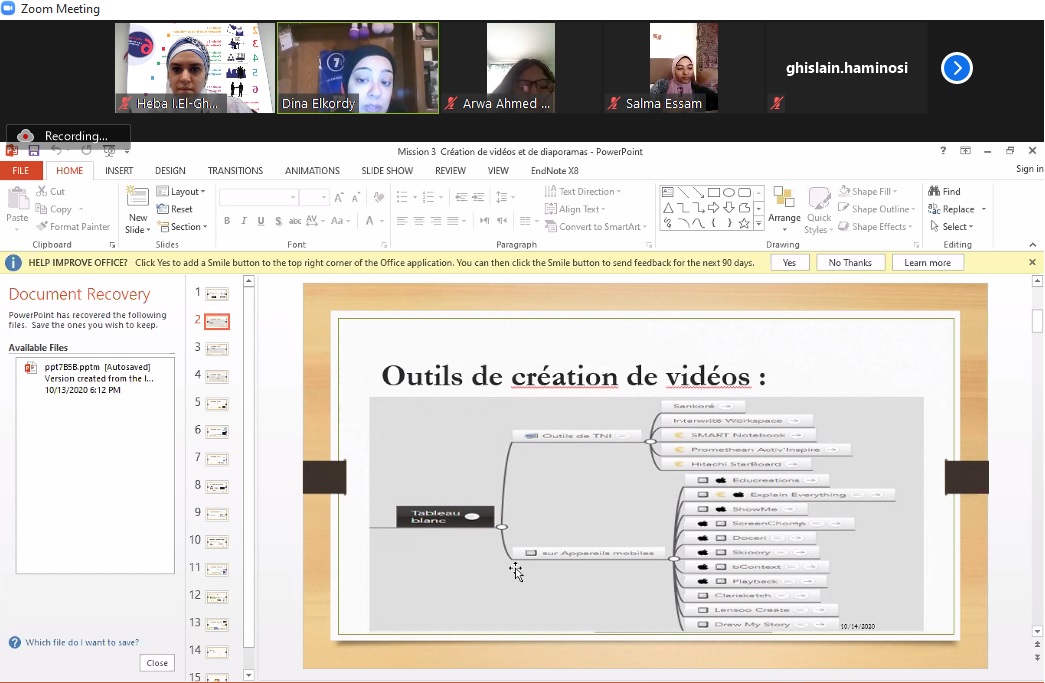Click the Save icon in quick access toolbar

click(x=34, y=151)
